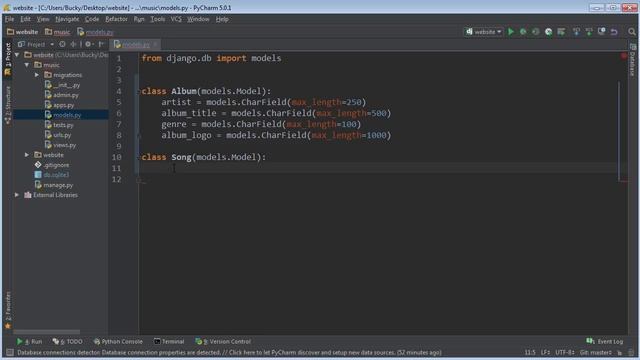Screen dimensions: 640x360
Task: Click the Collapse All icon in Project panel
Action: 73,44
